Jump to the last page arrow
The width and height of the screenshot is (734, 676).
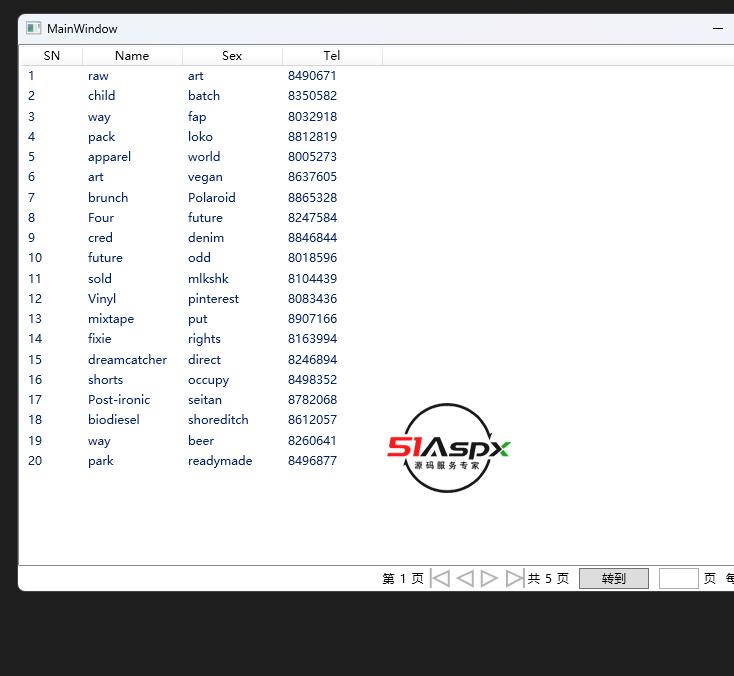pyautogui.click(x=514, y=578)
